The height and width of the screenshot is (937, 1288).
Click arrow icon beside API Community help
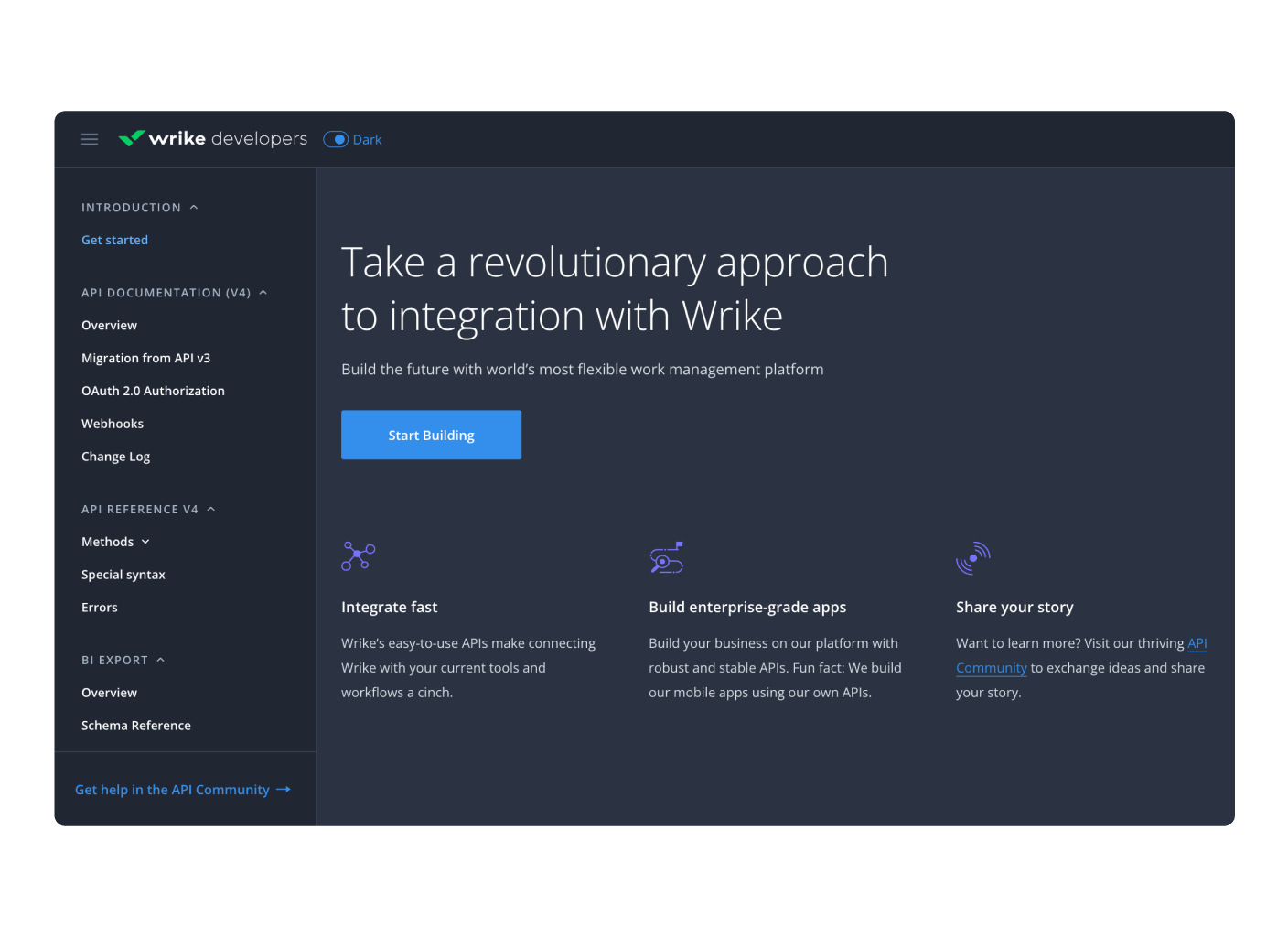tap(284, 790)
